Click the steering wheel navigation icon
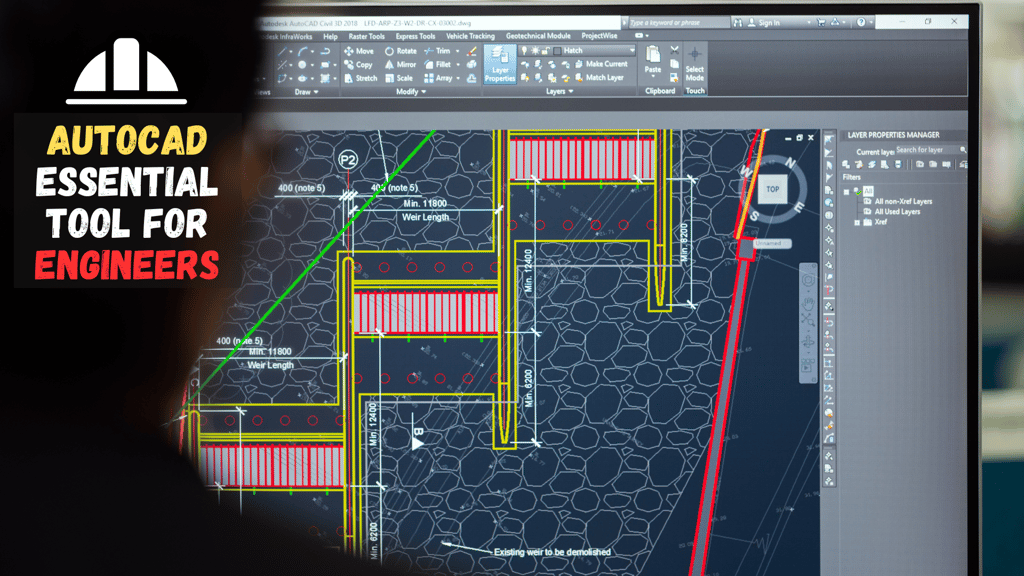1024x576 pixels. click(x=808, y=281)
